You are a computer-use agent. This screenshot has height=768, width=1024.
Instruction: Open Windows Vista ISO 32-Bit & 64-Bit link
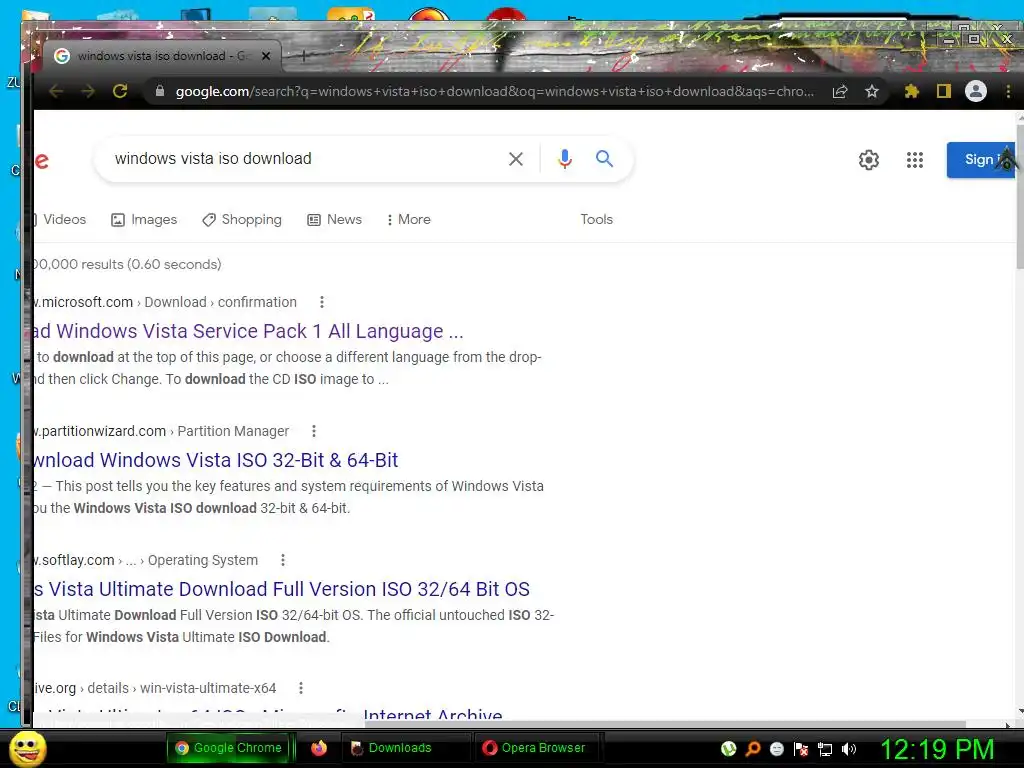coord(216,460)
